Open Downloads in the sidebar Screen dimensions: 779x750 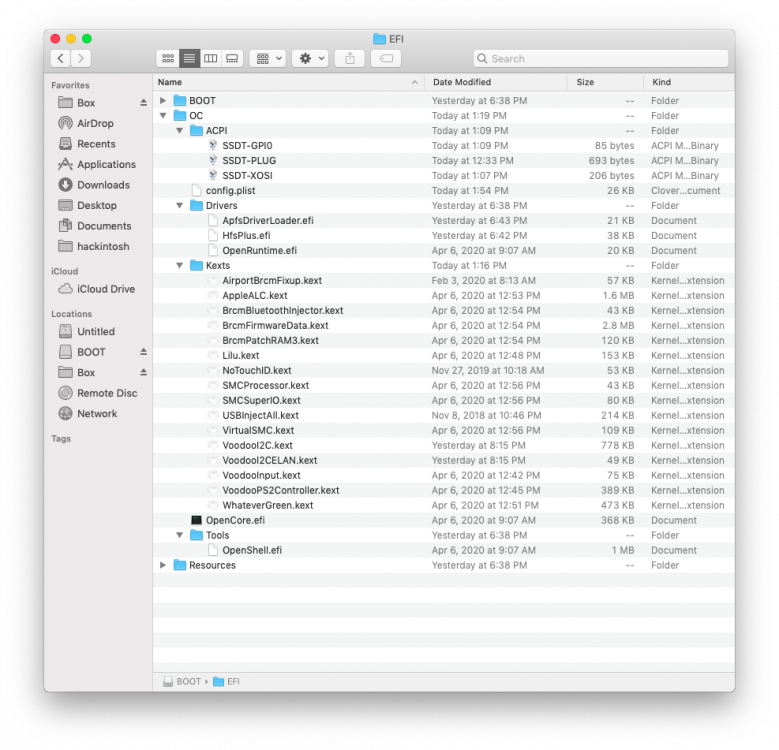[103, 185]
